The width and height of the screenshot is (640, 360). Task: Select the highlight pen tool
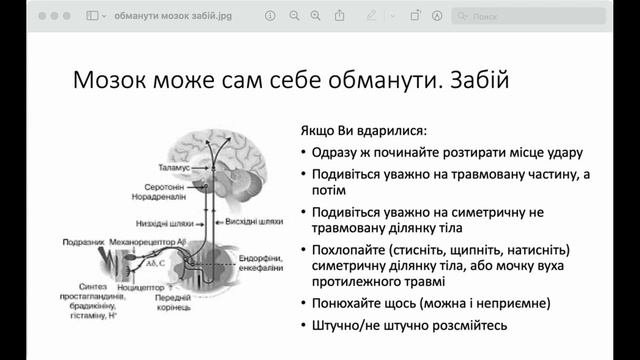point(371,16)
